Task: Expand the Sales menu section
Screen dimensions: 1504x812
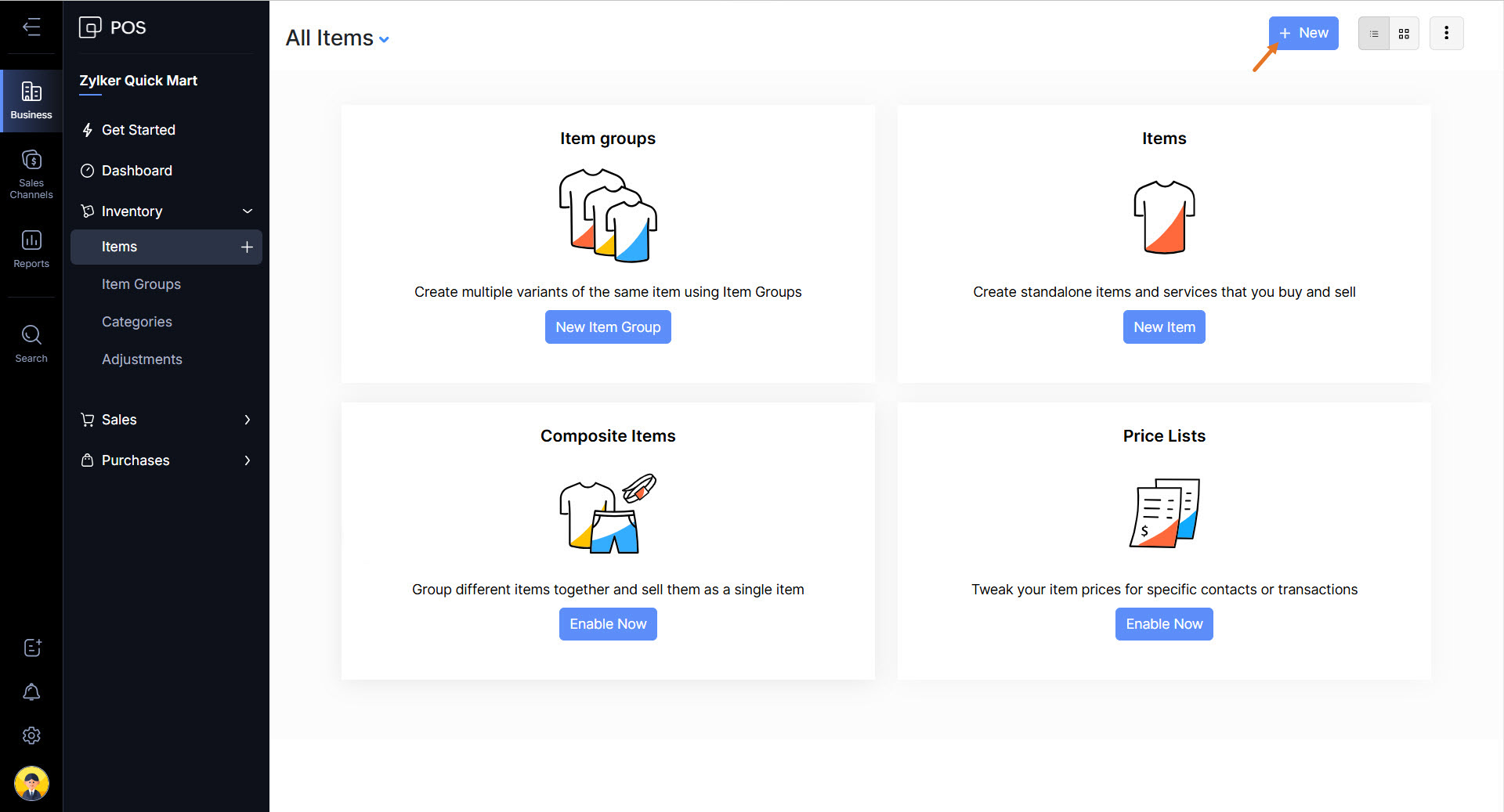Action: [x=248, y=420]
